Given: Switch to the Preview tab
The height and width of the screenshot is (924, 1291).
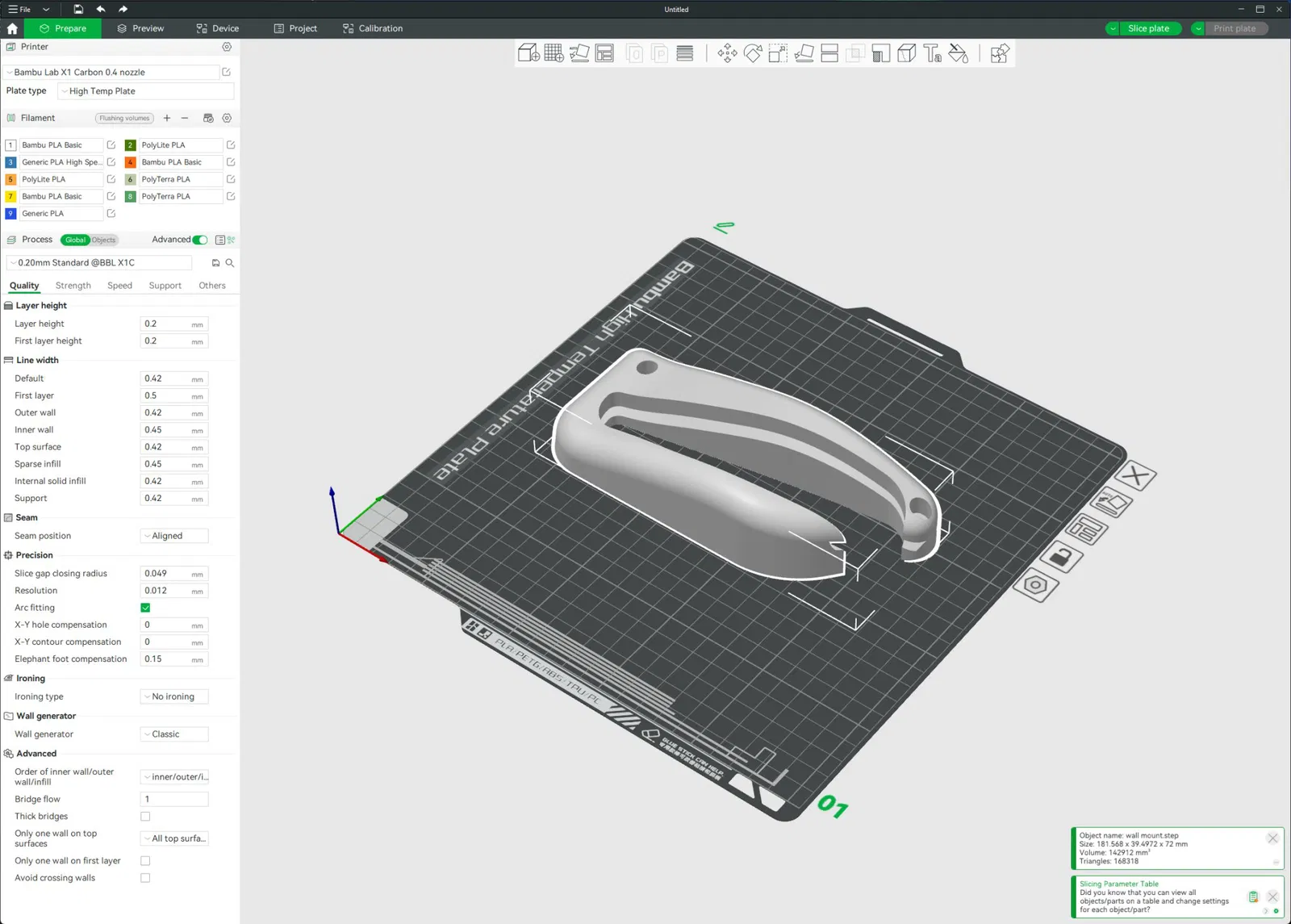Looking at the screenshot, I should [x=140, y=28].
